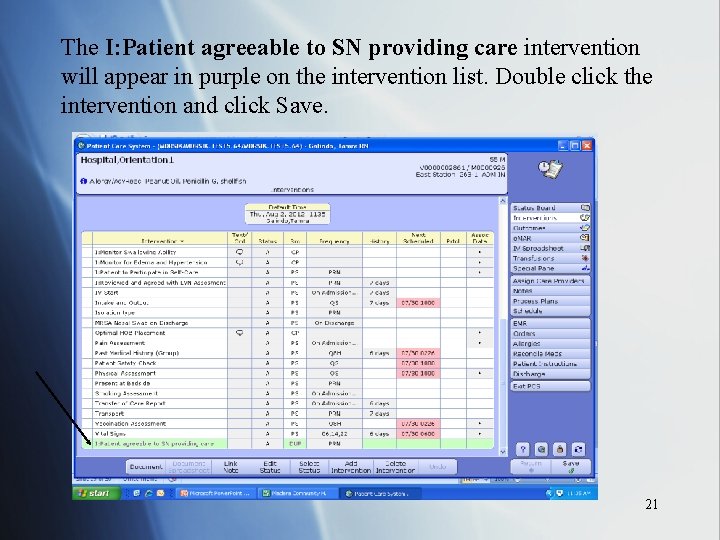The height and width of the screenshot is (540, 720).
Task: Select the I:Patient agreeable to SN providing care row
Action: click(287, 444)
